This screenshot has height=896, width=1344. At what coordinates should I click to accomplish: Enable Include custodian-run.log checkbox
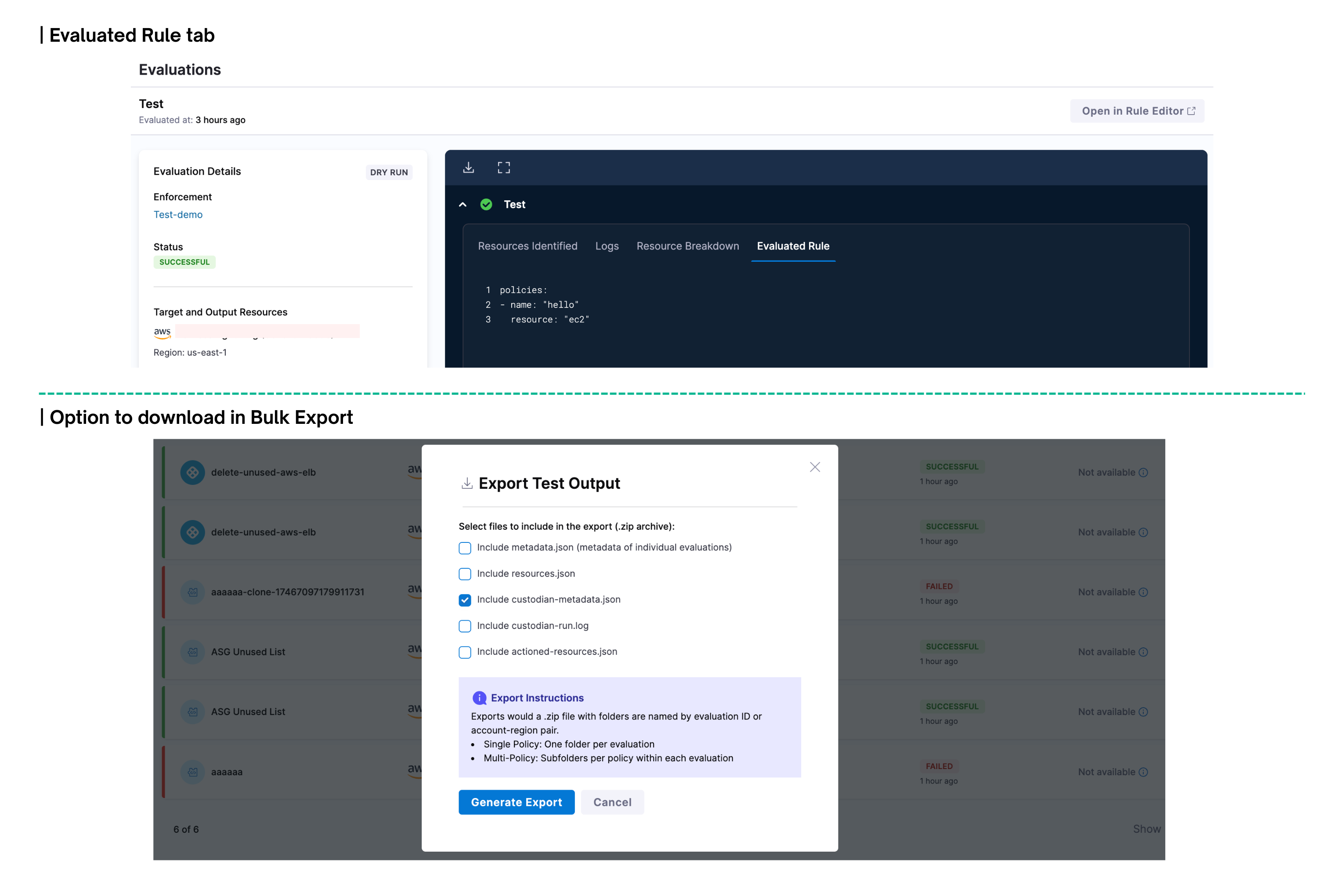465,626
